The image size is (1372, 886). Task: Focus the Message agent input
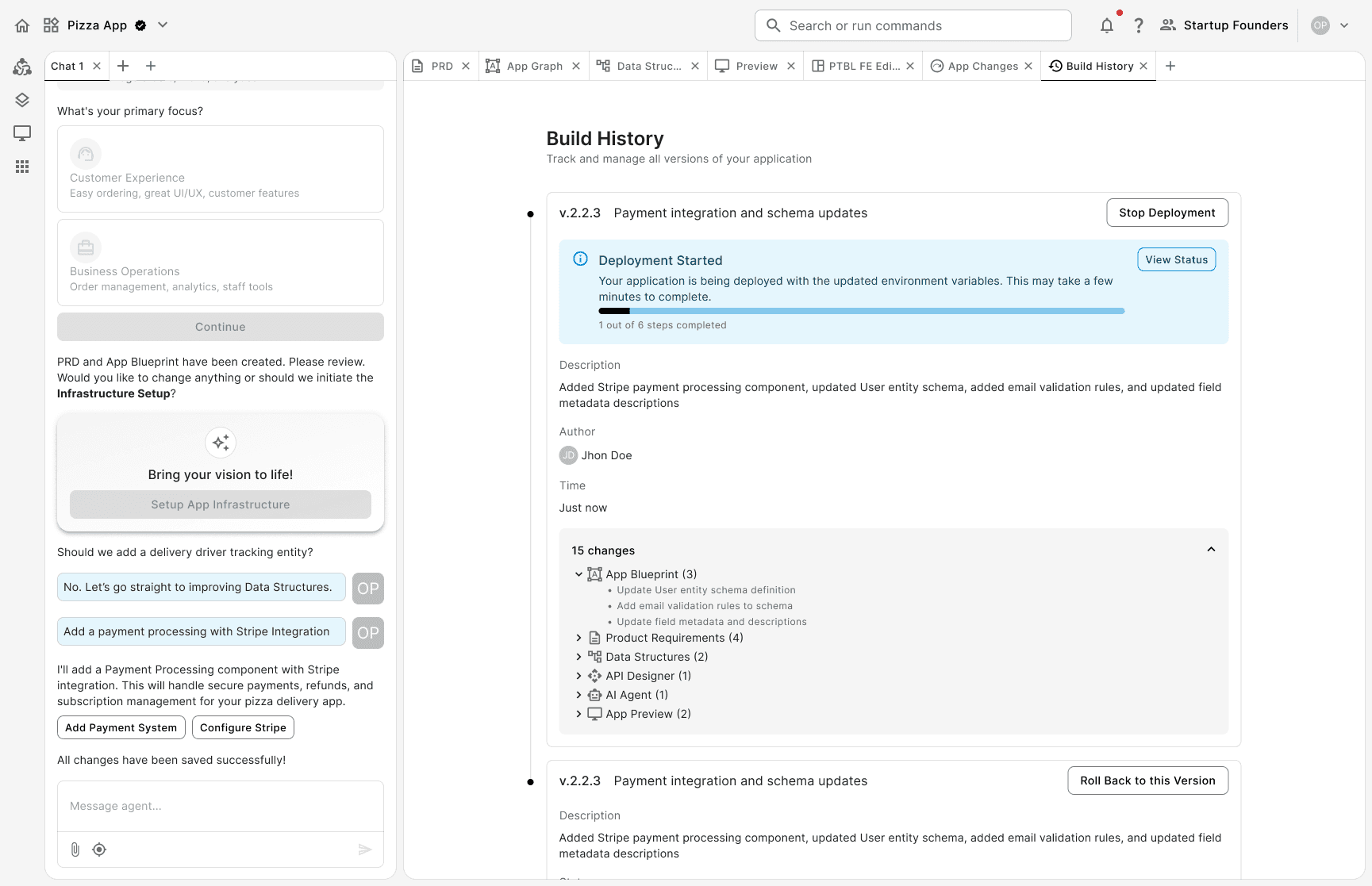(221, 806)
